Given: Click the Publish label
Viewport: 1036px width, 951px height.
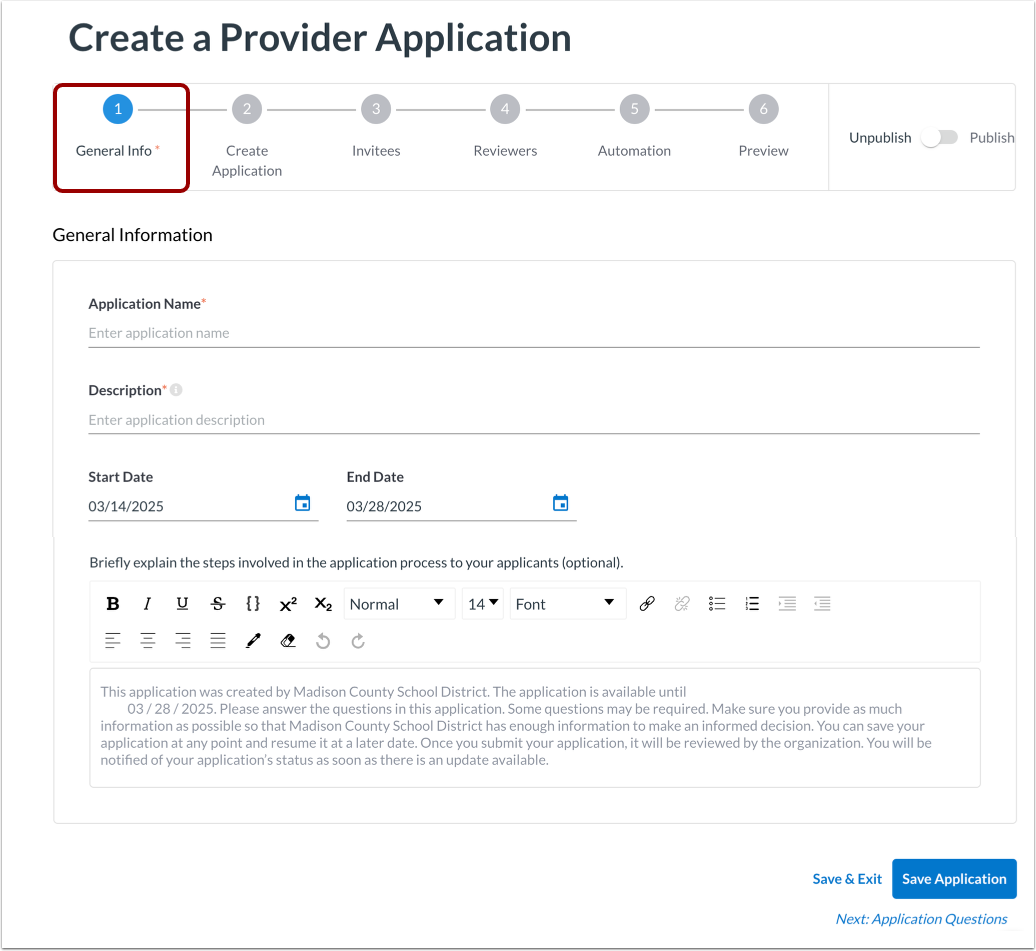Looking at the screenshot, I should click(x=992, y=137).
